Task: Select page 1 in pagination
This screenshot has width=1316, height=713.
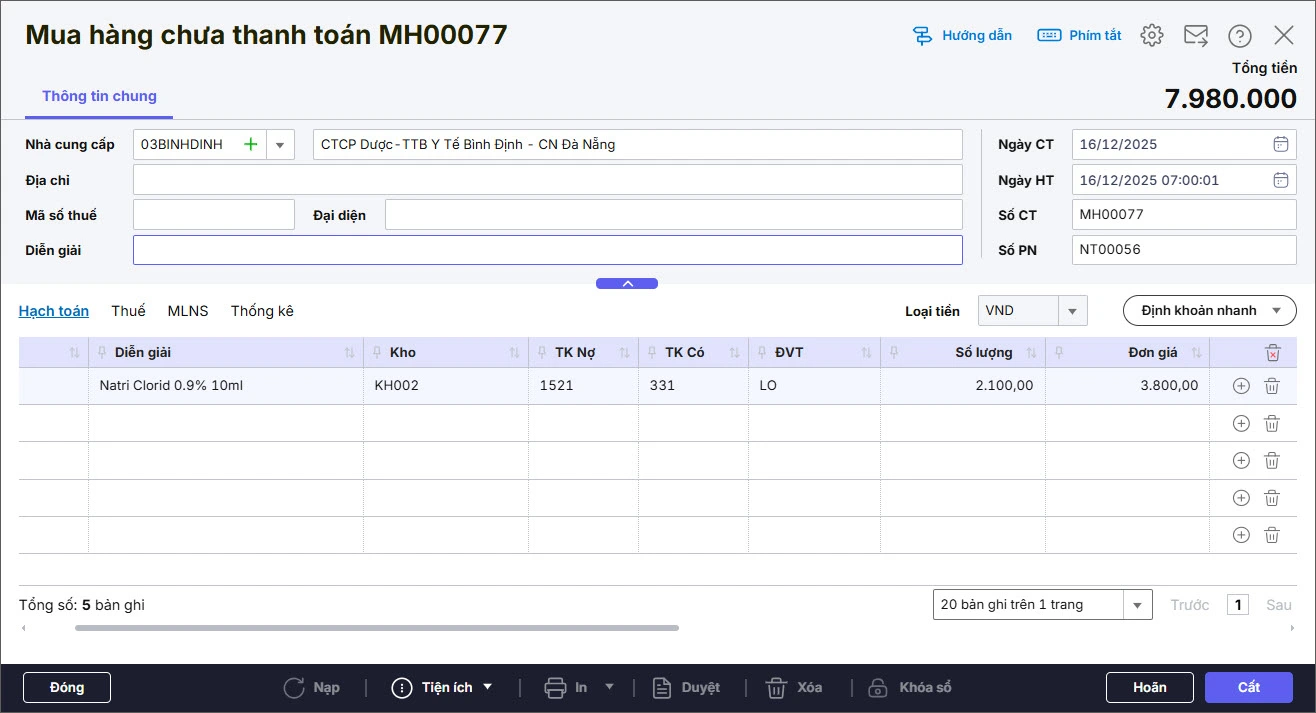Action: tap(1238, 604)
